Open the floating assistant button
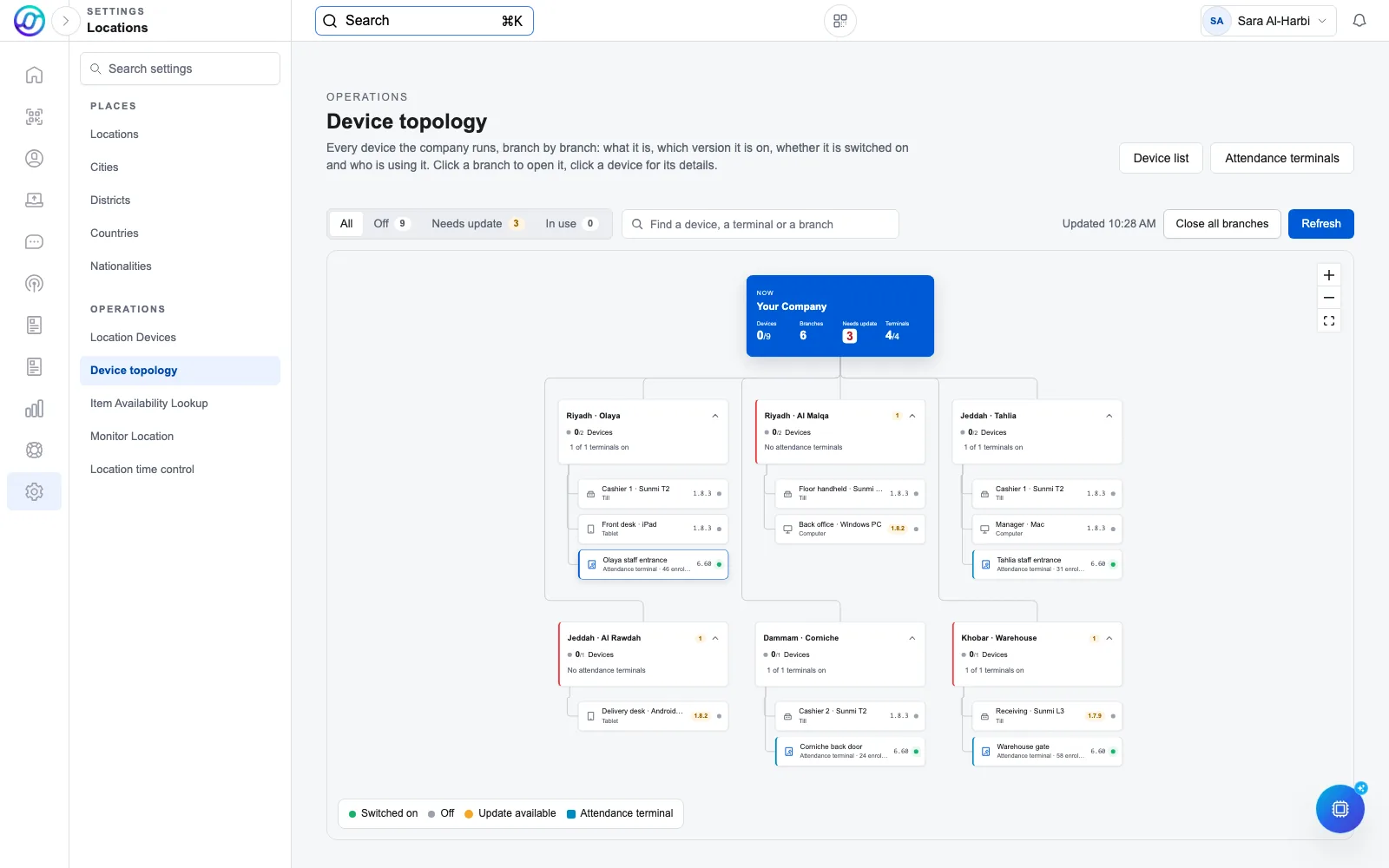Screen dimensions: 1389x868 click(1340, 809)
